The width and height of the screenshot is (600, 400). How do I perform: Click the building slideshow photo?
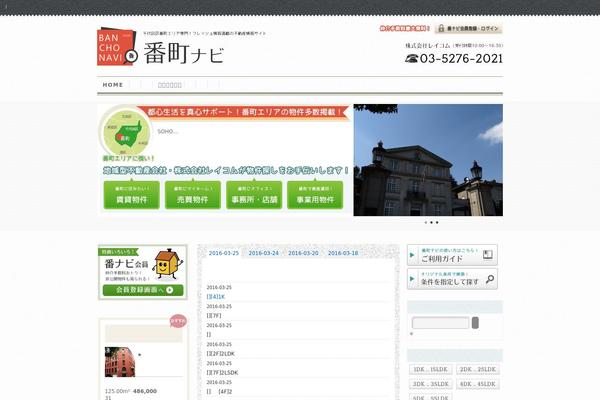[x=428, y=160]
